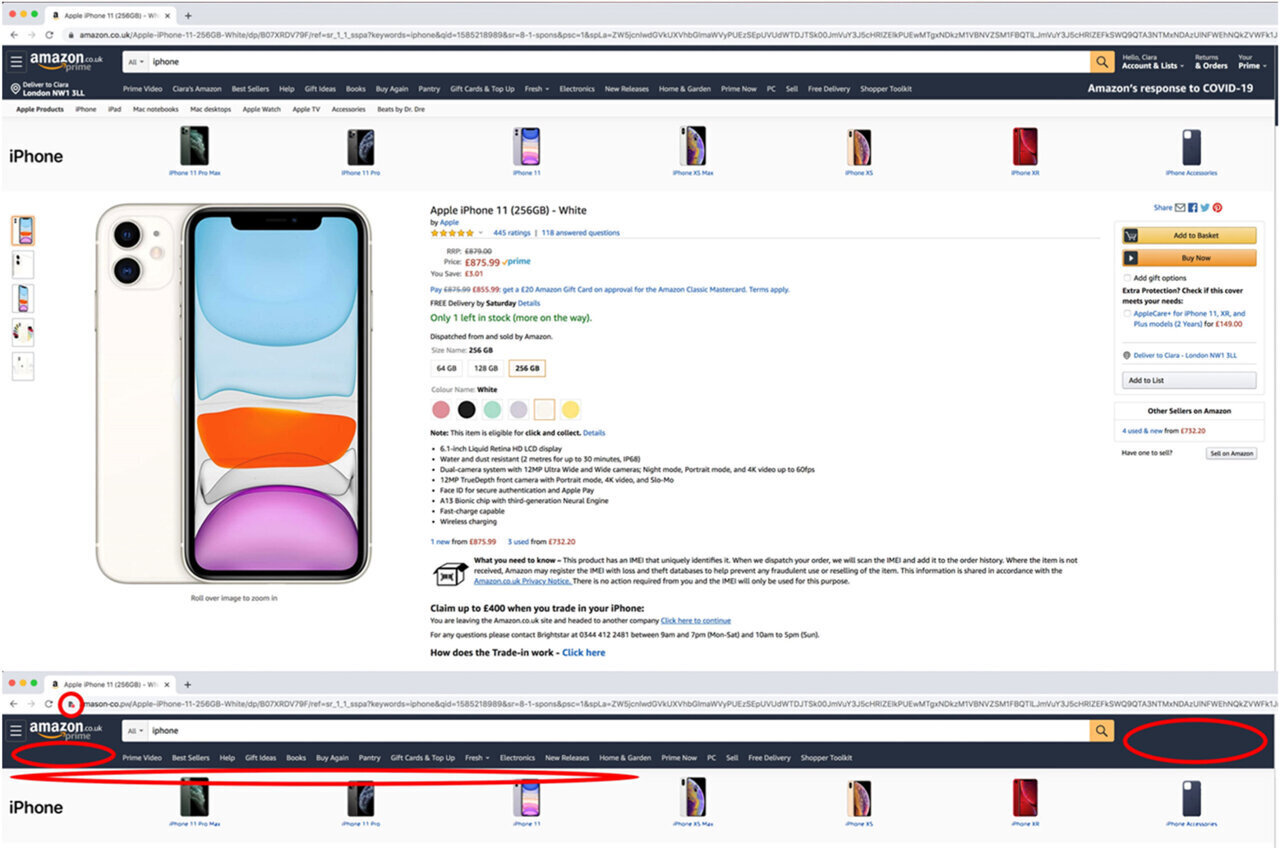Open Returns & Orders in top window
The width and height of the screenshot is (1280, 848).
tap(1210, 62)
